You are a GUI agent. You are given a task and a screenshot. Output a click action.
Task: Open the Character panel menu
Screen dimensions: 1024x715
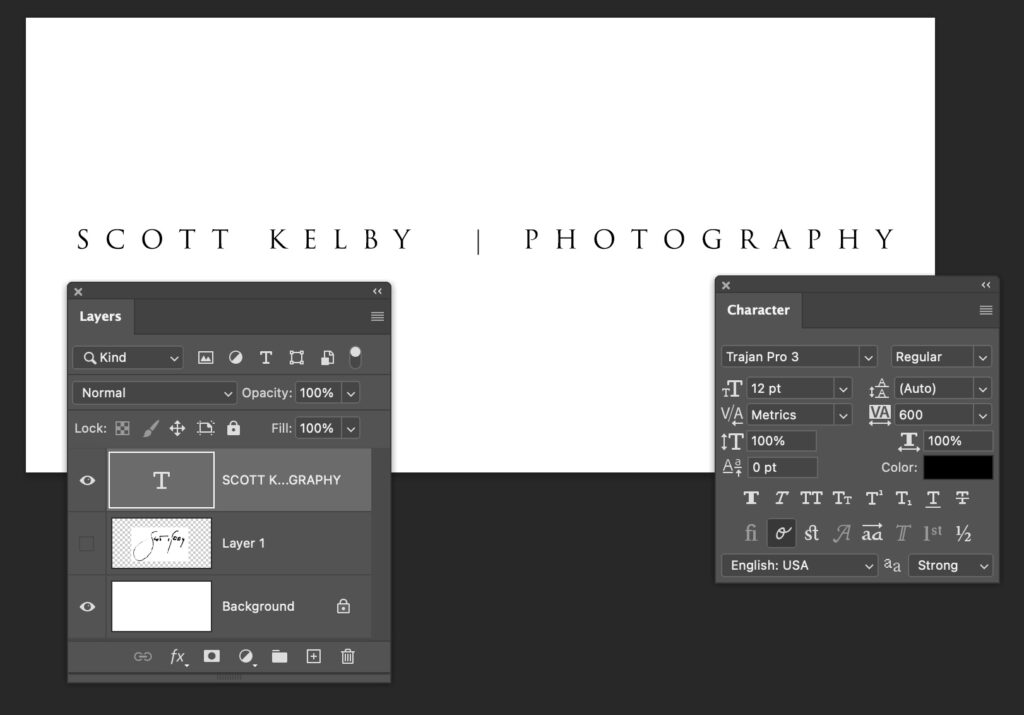986,310
